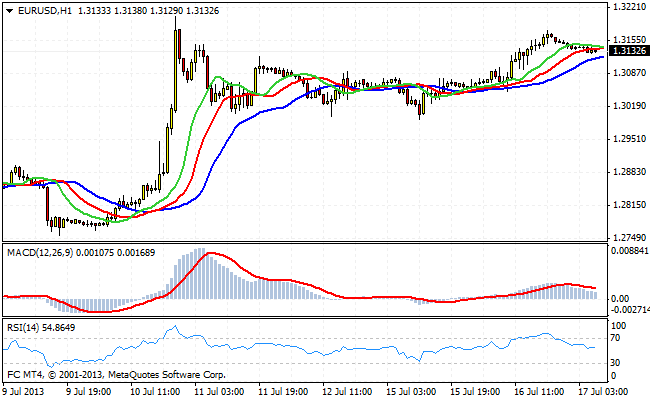Click the 11 Jul 03:00 time label
The image size is (650, 400).
pyautogui.click(x=219, y=392)
